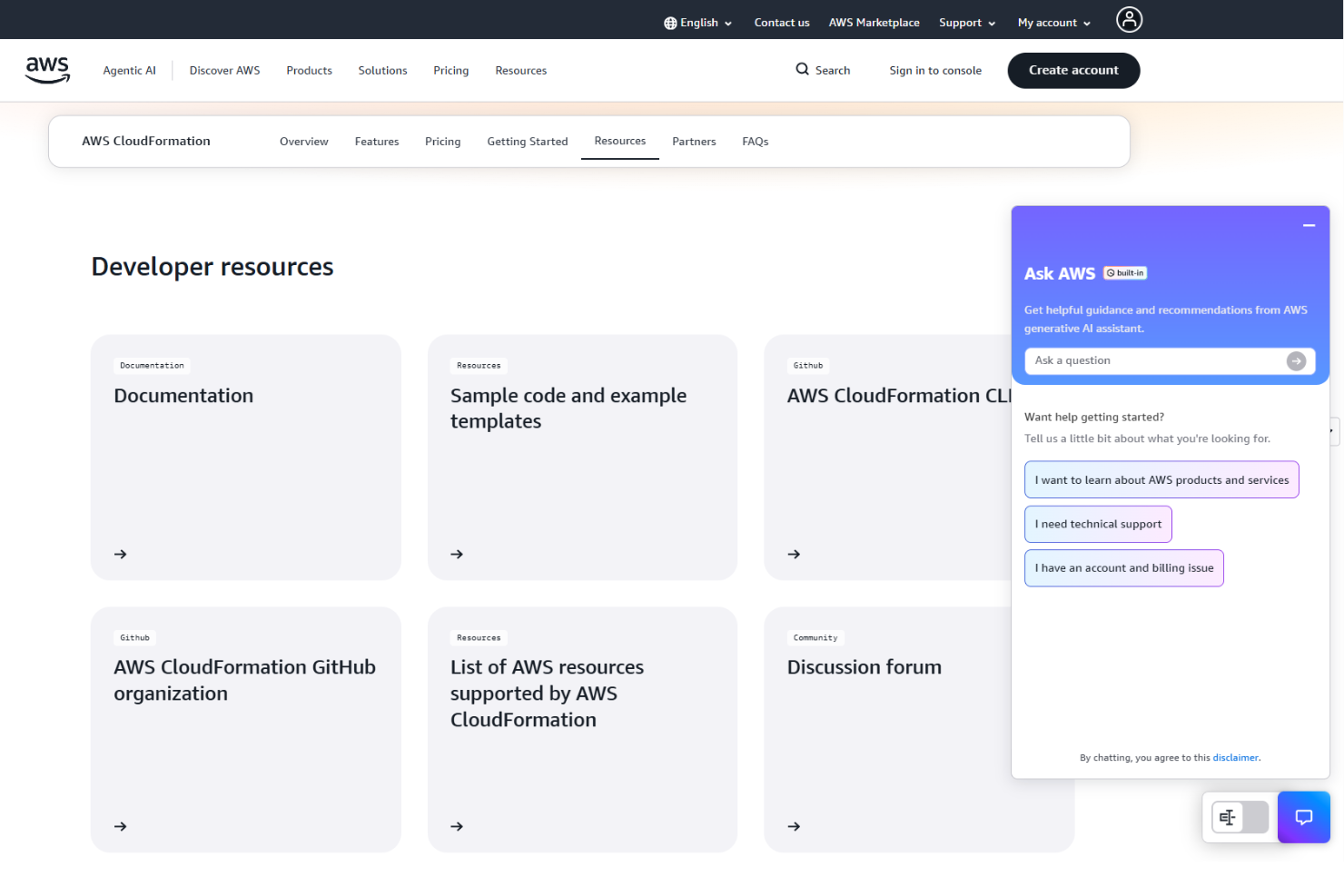Open Resources in main navigation
Image resolution: width=1344 pixels, height=896 pixels.
[x=520, y=70]
